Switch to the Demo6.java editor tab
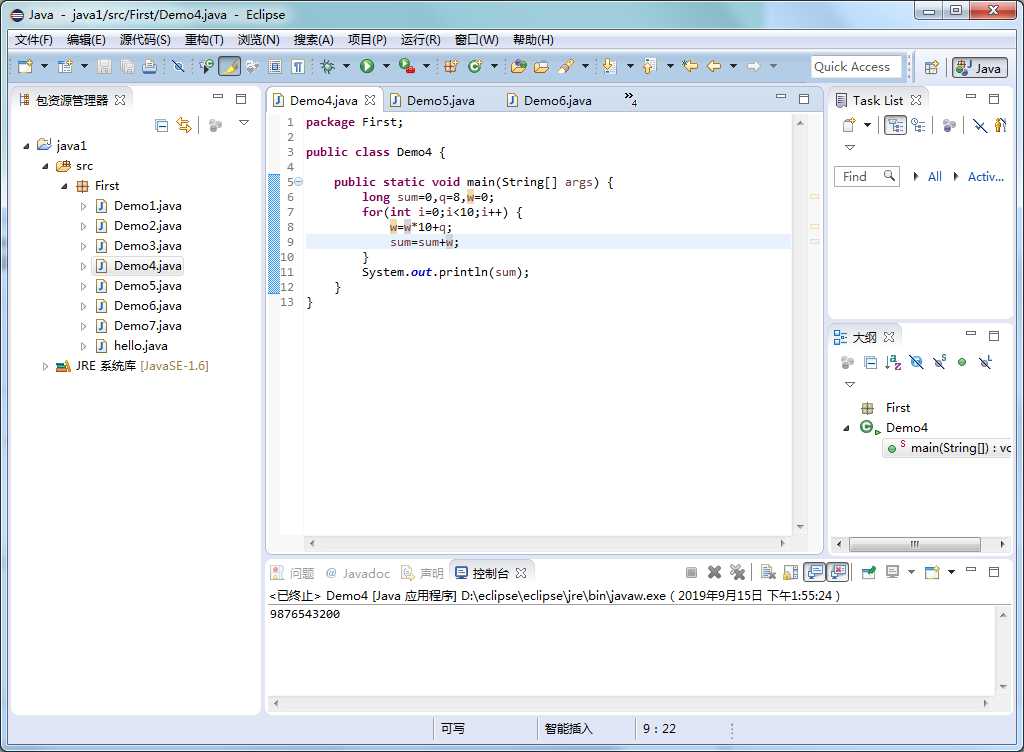 (x=557, y=101)
